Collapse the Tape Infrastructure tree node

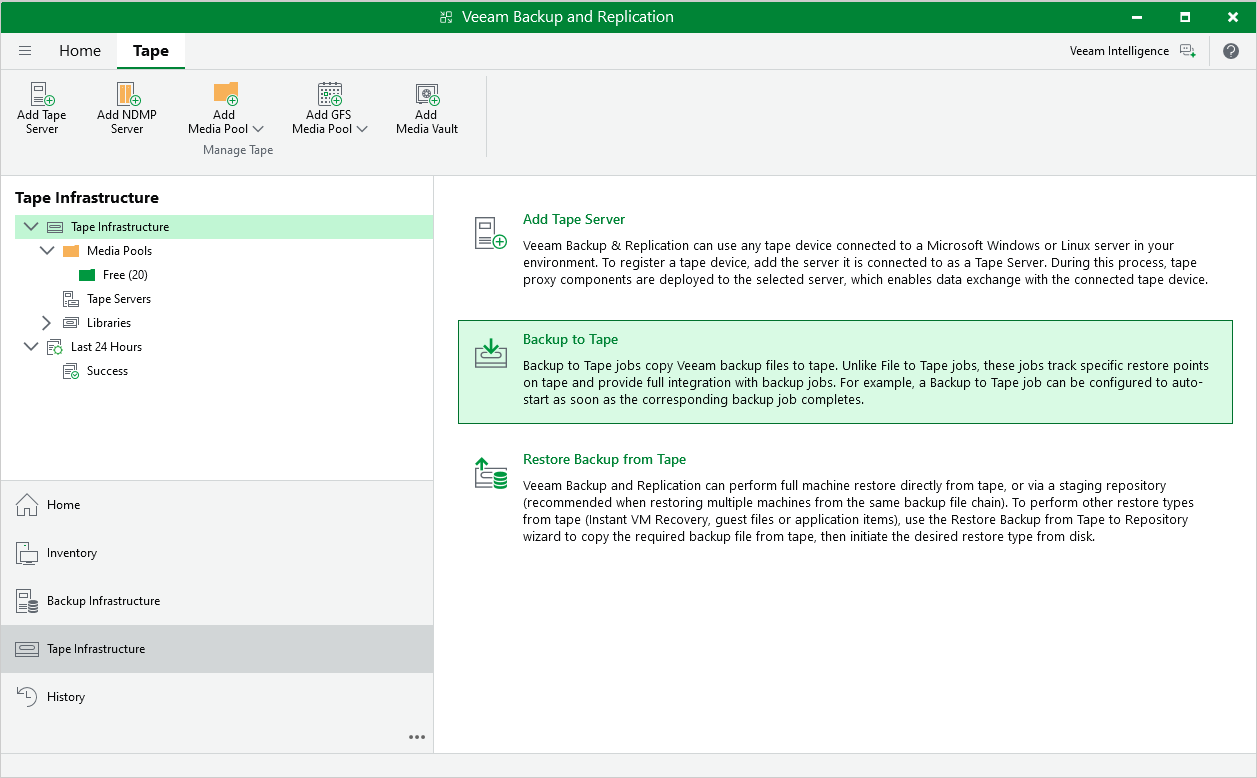(30, 227)
